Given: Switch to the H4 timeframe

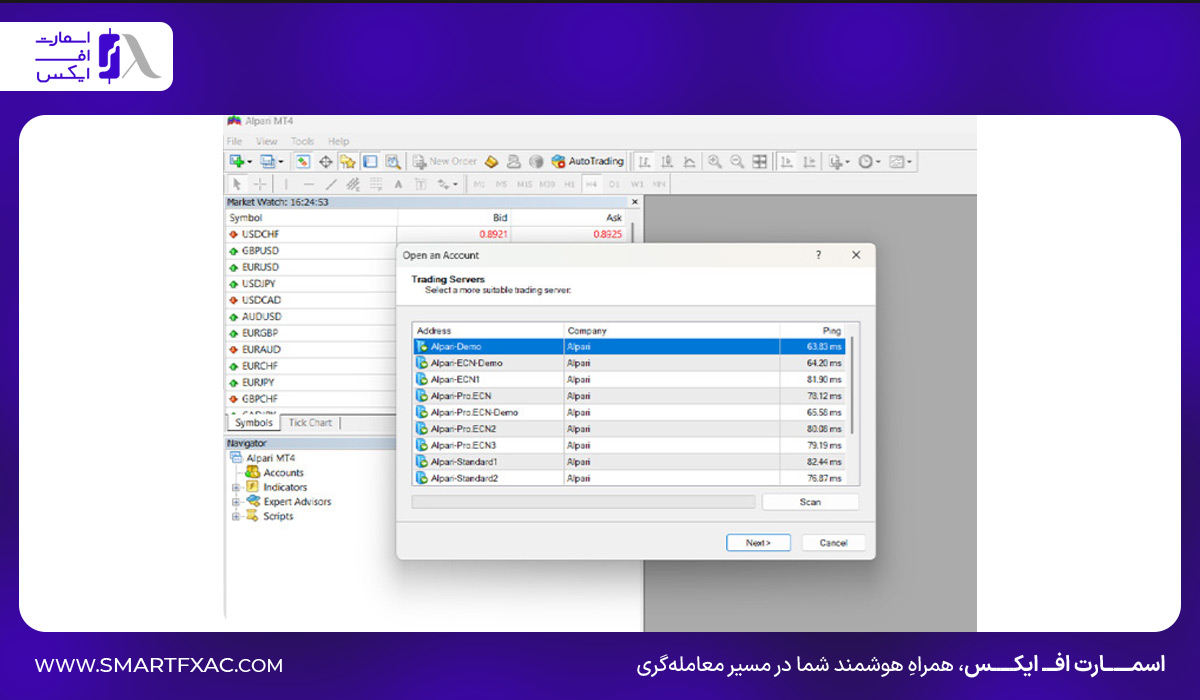Looking at the screenshot, I should point(591,184).
